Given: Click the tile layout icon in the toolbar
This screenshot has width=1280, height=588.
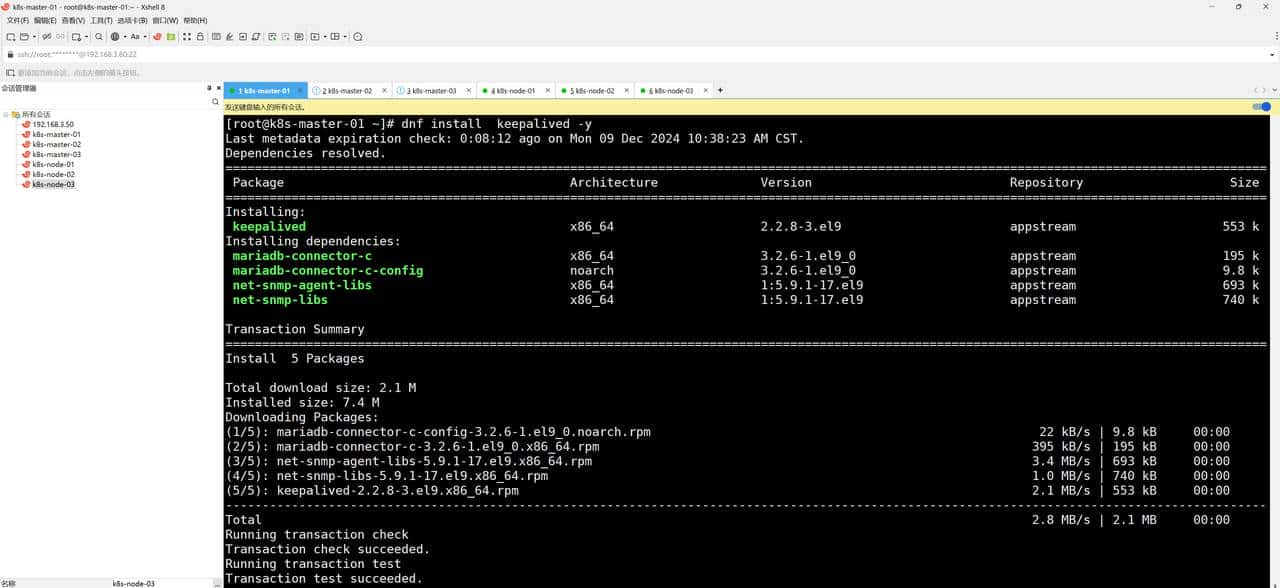Looking at the screenshot, I should [334, 36].
